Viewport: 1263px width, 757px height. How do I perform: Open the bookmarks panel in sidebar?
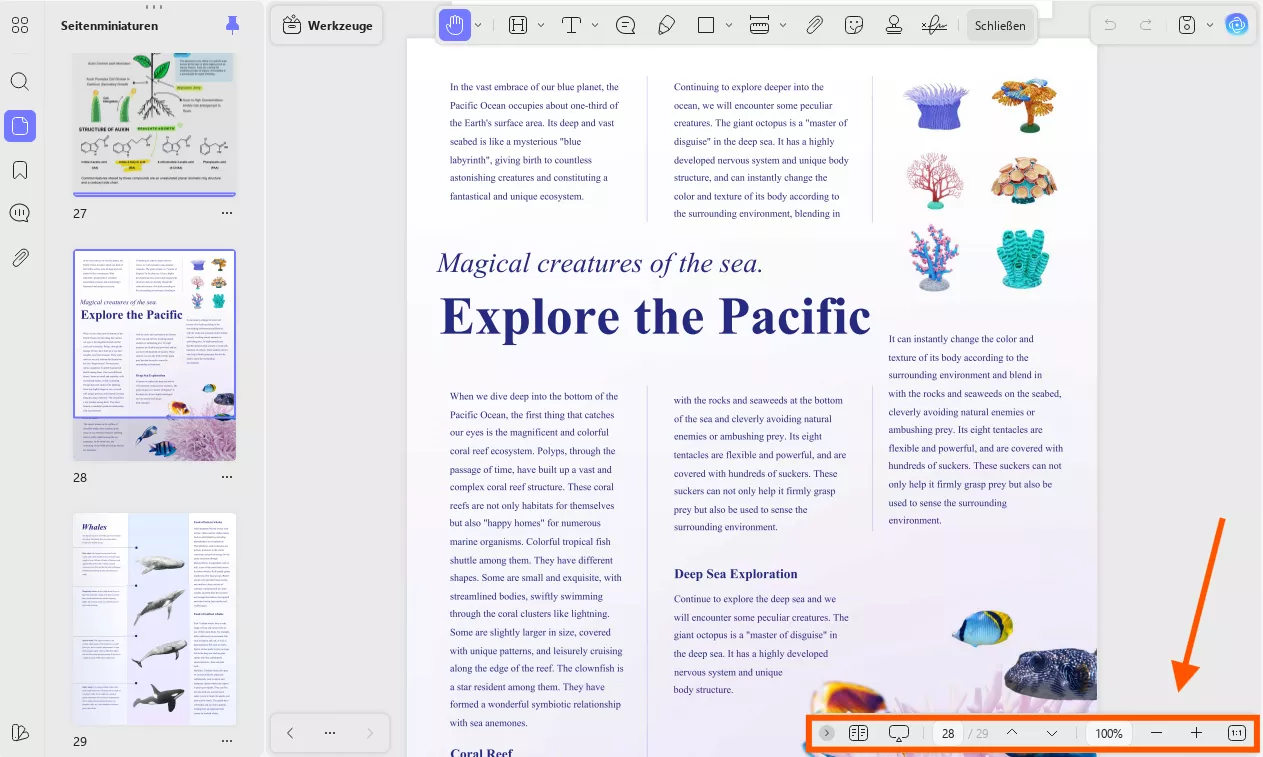click(20, 170)
